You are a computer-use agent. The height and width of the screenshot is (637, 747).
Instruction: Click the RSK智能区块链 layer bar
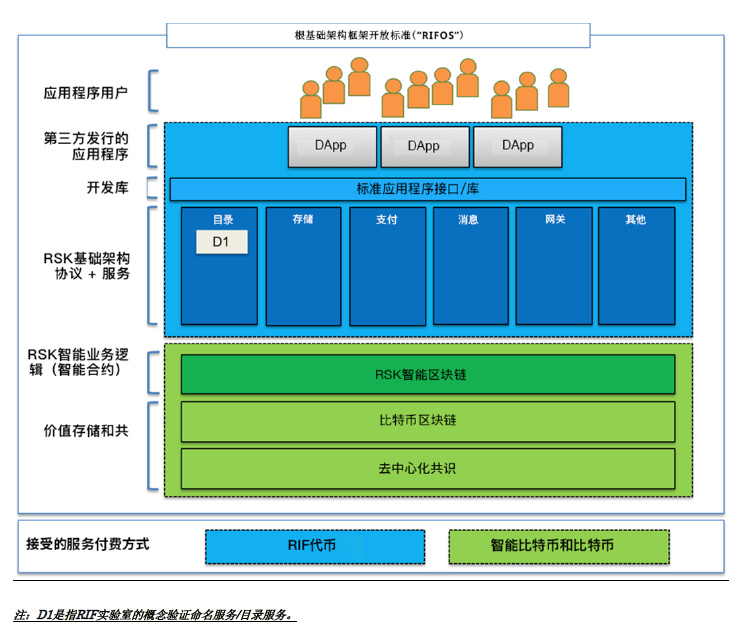coord(428,374)
